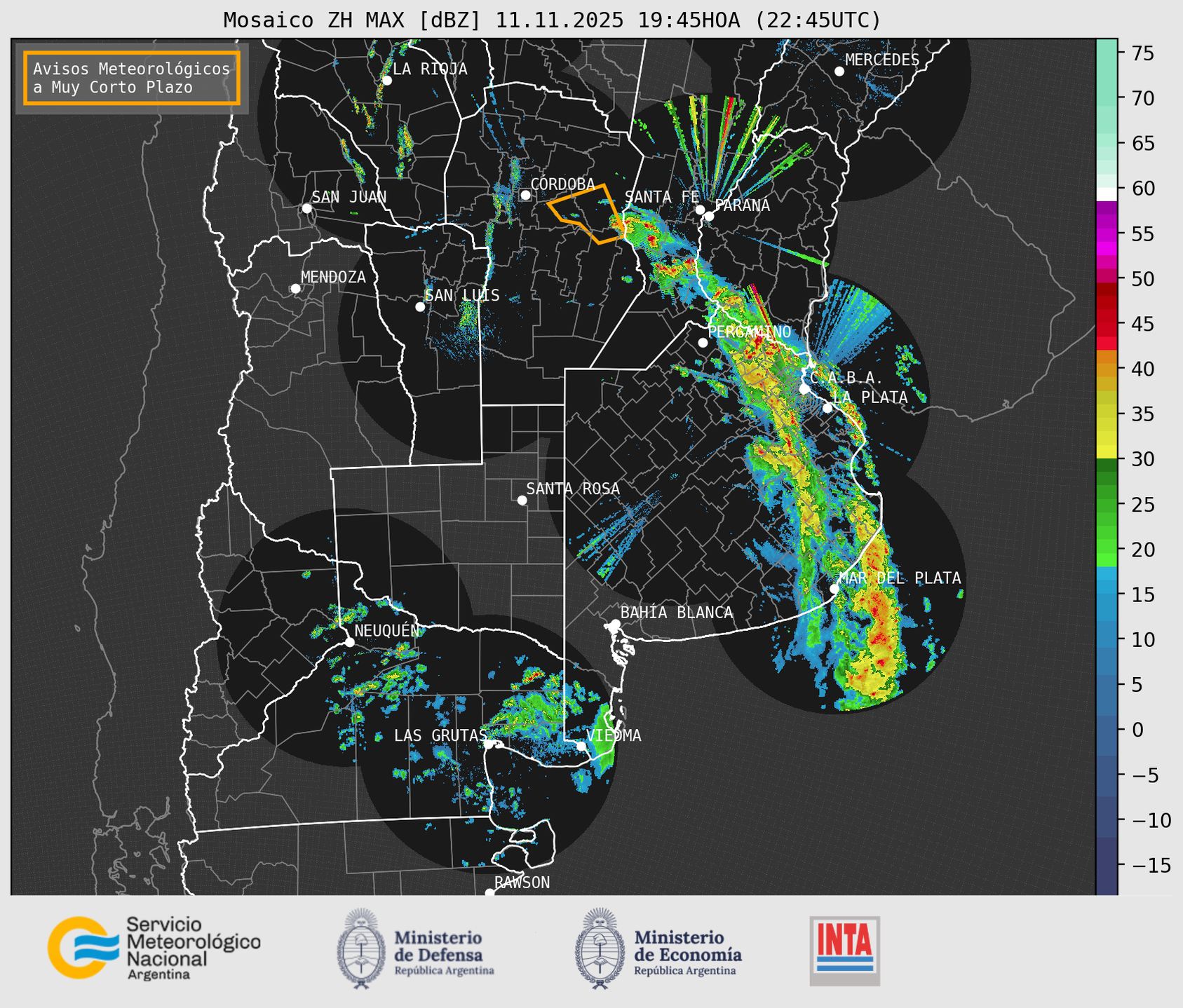Click the INTA logo

pyautogui.click(x=845, y=951)
